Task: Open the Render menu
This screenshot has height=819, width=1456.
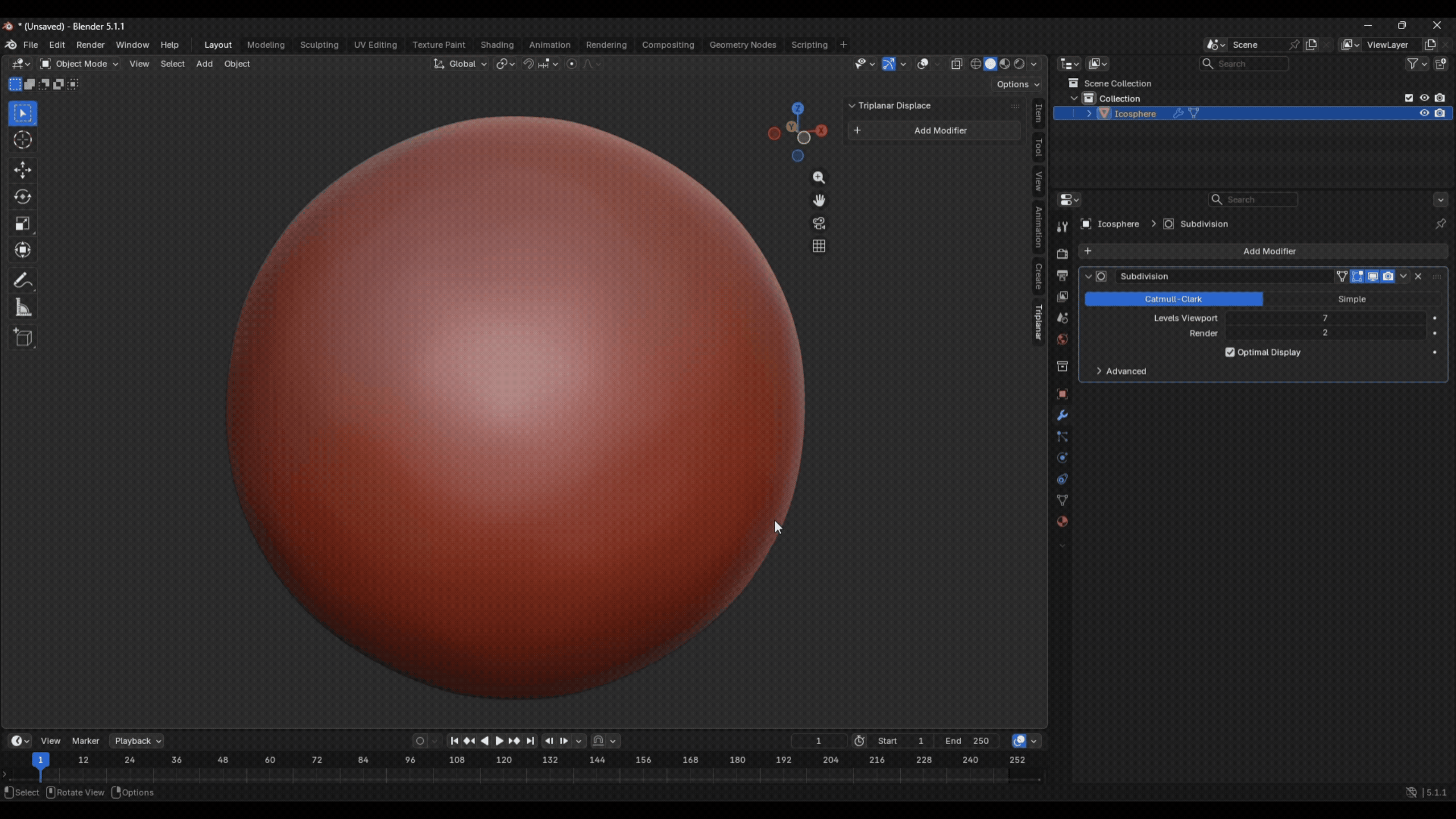Action: tap(90, 44)
